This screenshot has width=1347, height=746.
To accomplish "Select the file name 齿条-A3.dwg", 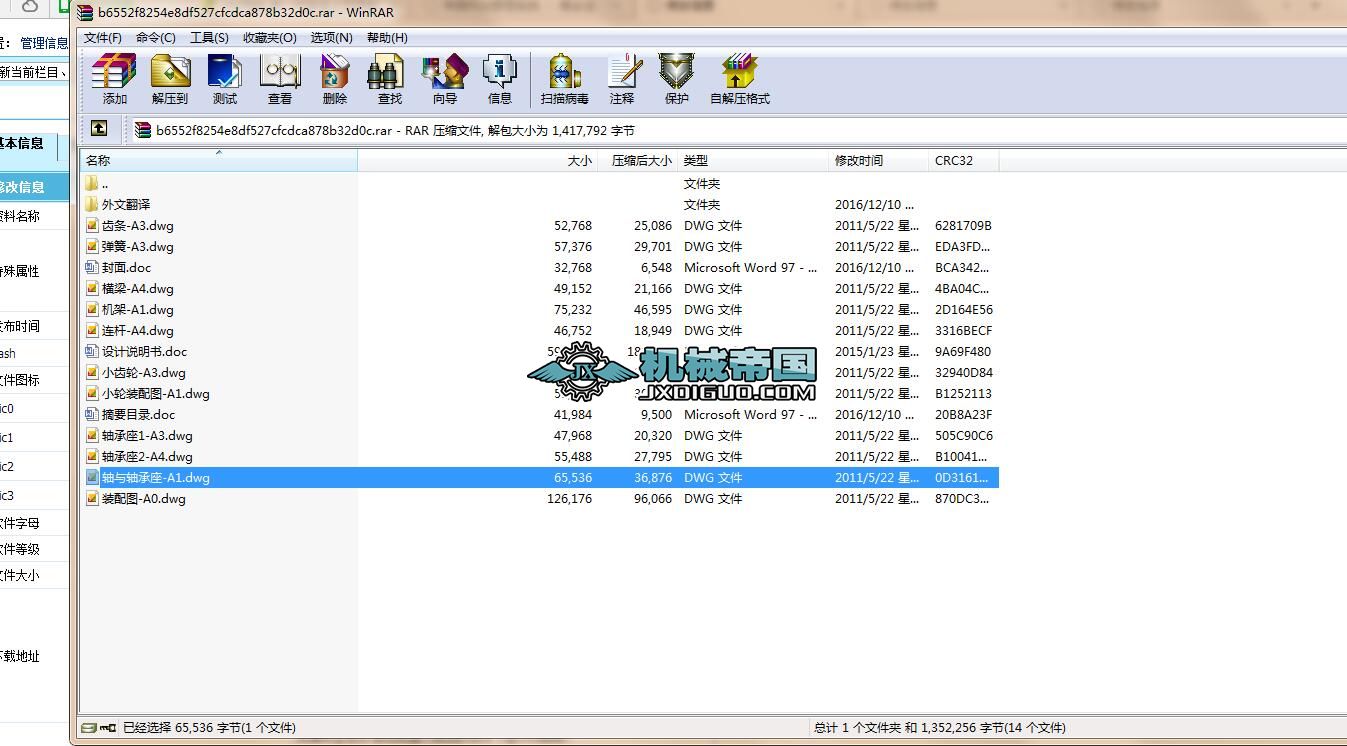I will [x=138, y=225].
